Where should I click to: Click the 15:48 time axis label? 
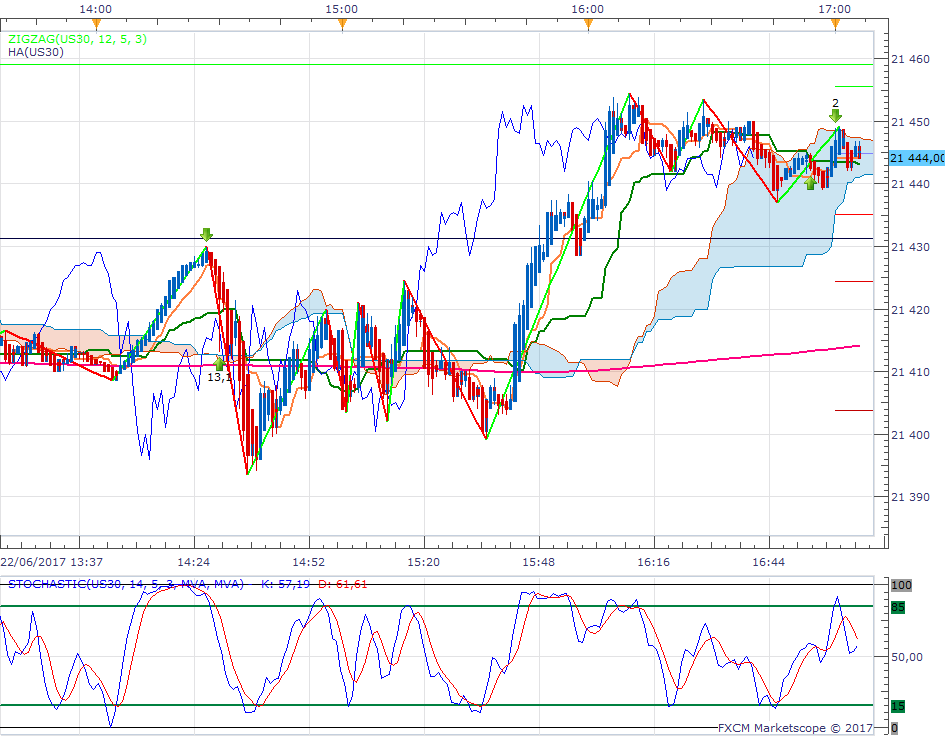(x=539, y=562)
